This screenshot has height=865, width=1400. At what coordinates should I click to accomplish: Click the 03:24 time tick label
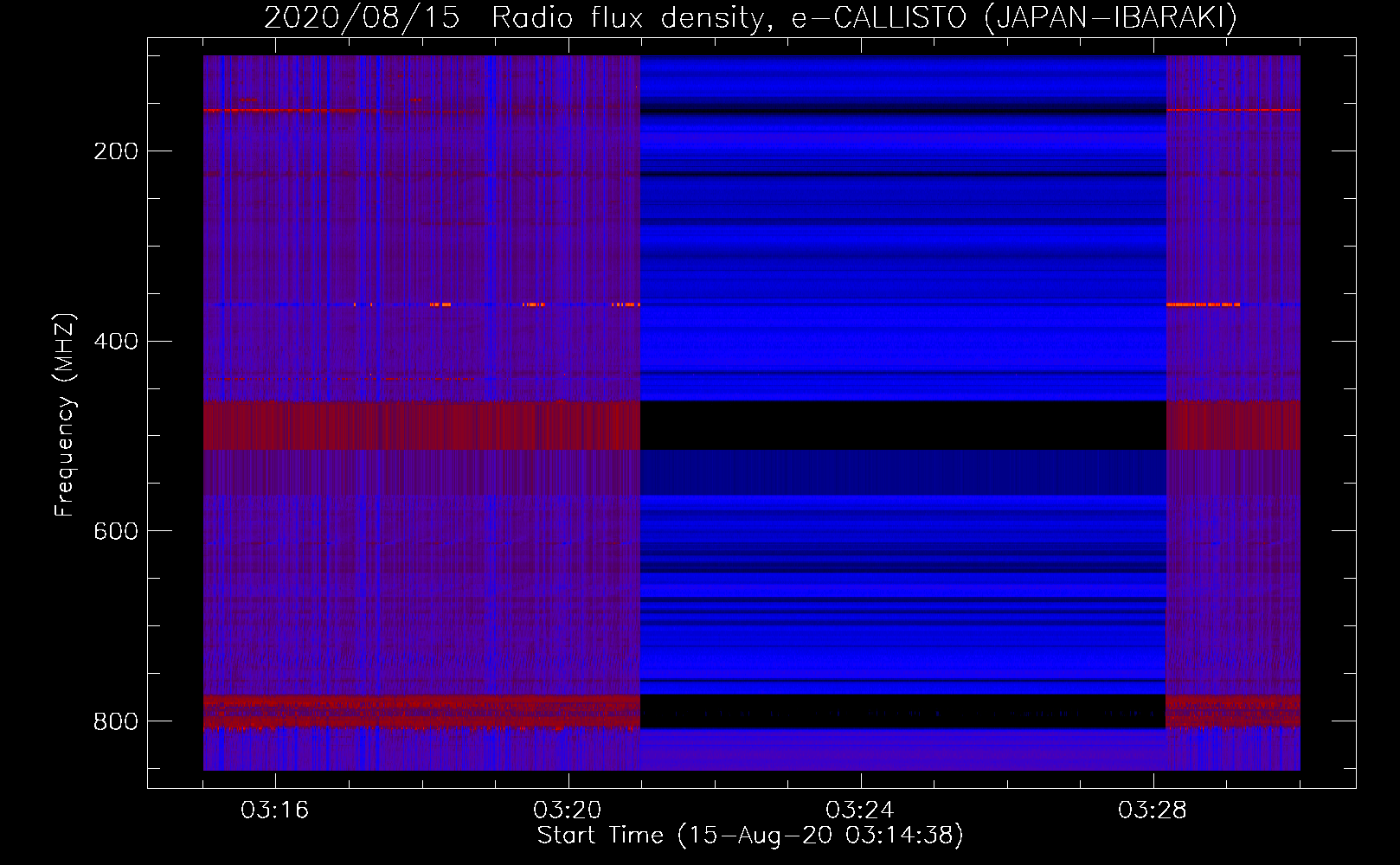point(860,811)
